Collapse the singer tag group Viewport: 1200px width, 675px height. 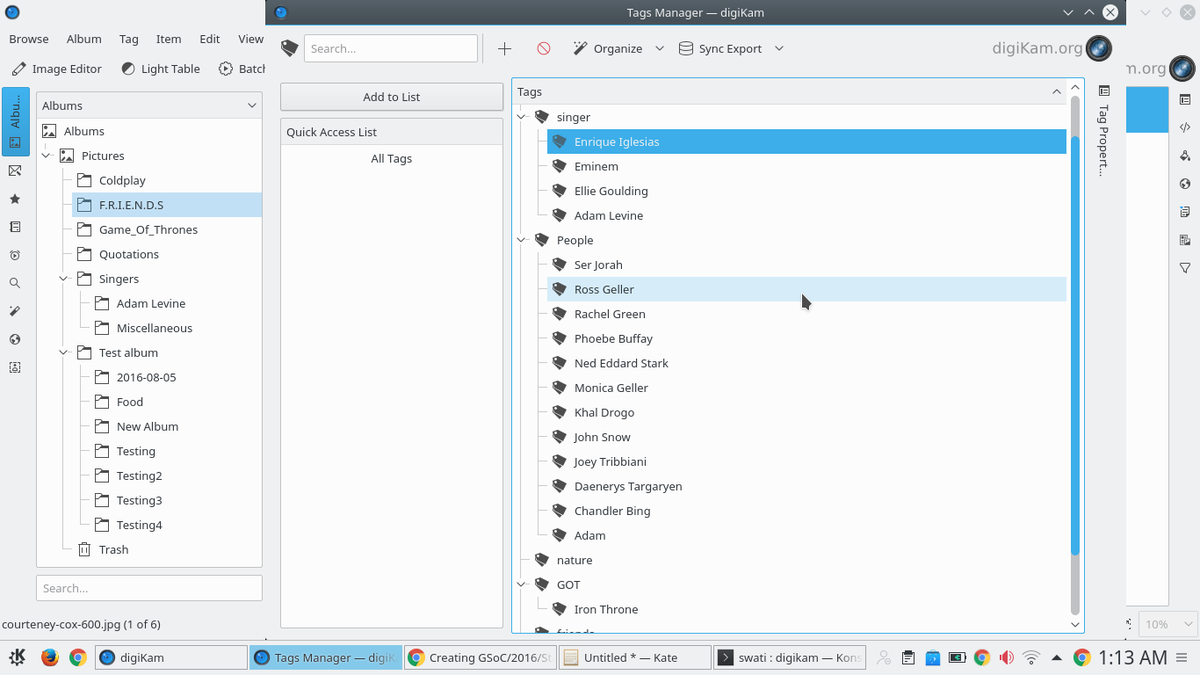[522, 117]
